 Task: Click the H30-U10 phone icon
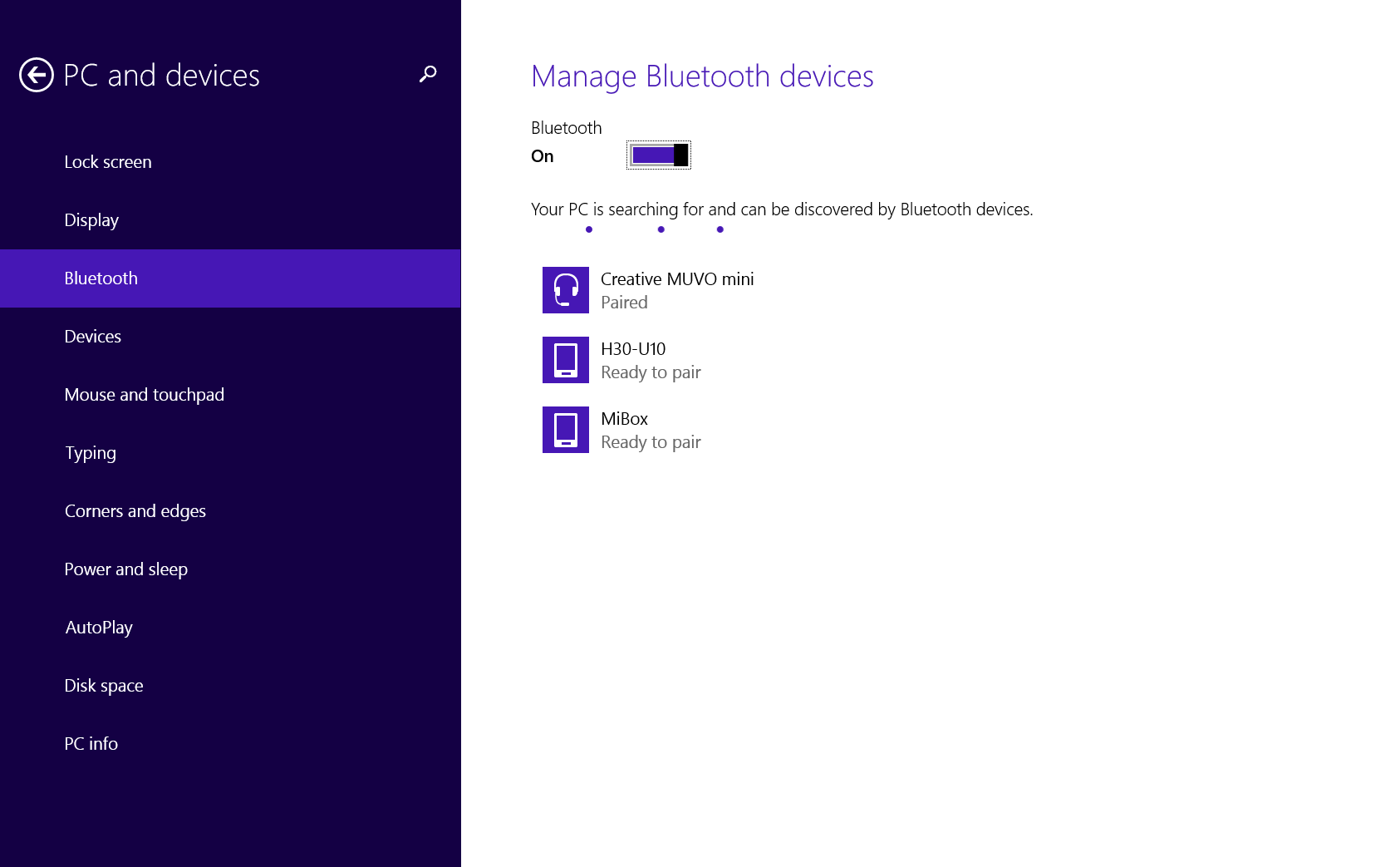coord(566,360)
